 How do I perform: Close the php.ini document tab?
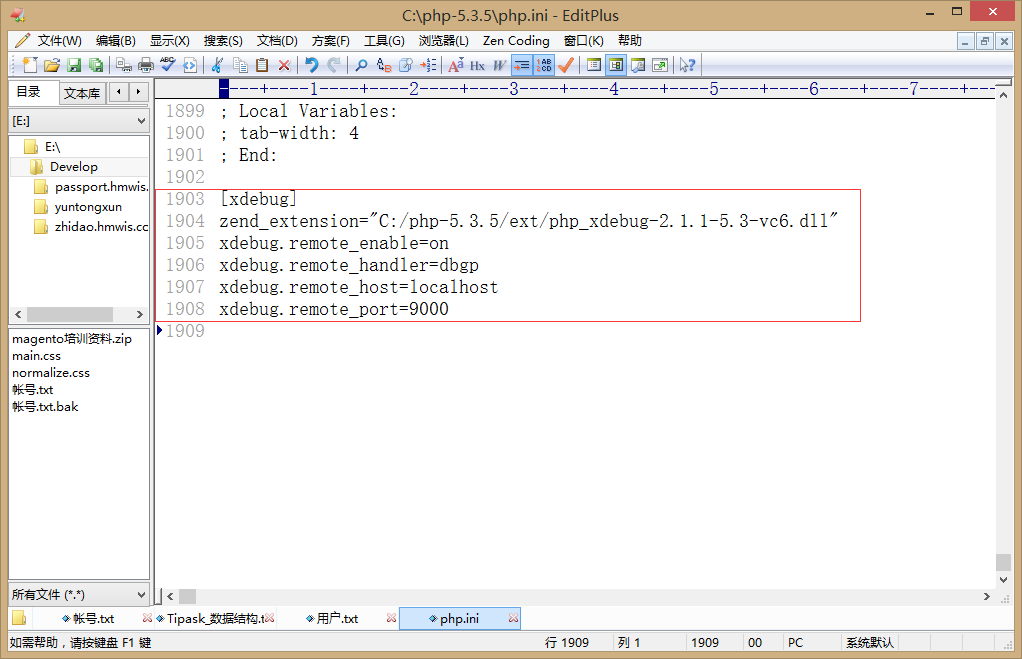pyautogui.click(x=513, y=619)
